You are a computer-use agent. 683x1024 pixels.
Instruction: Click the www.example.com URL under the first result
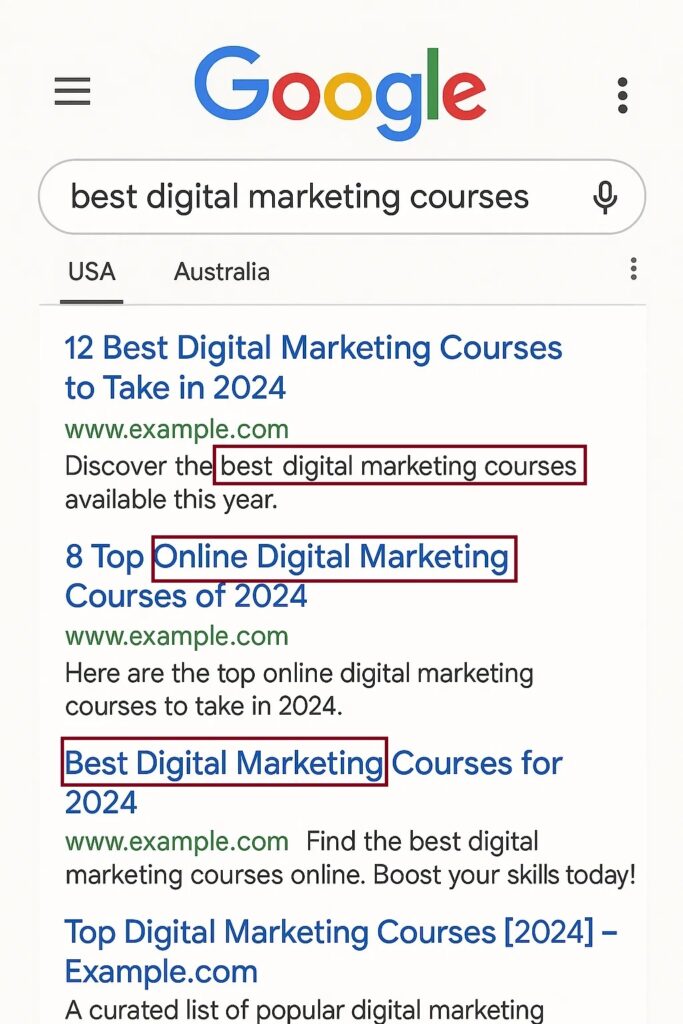[x=177, y=430]
